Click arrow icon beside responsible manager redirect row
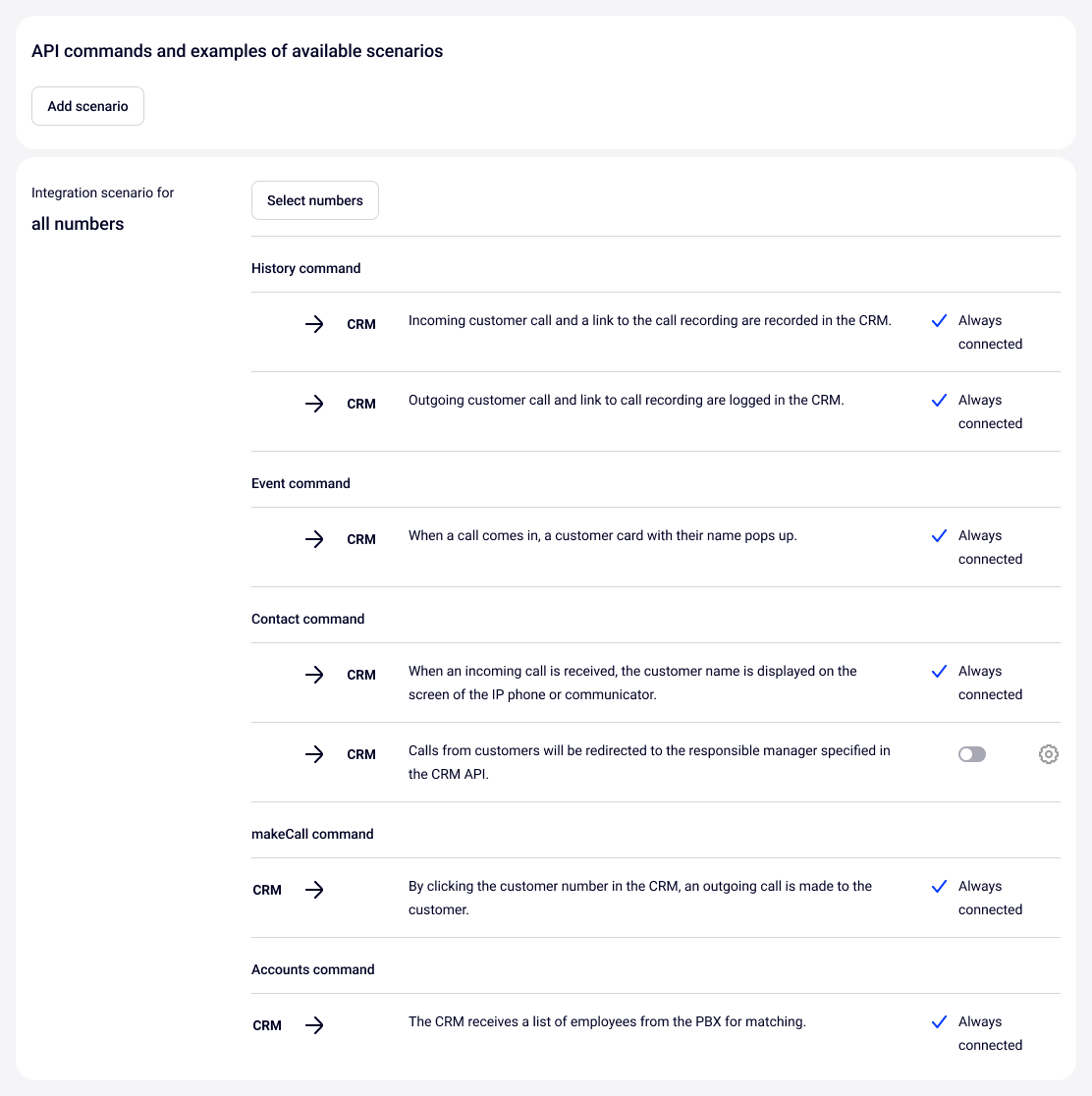This screenshot has width=1092, height=1096. pyautogui.click(x=314, y=754)
